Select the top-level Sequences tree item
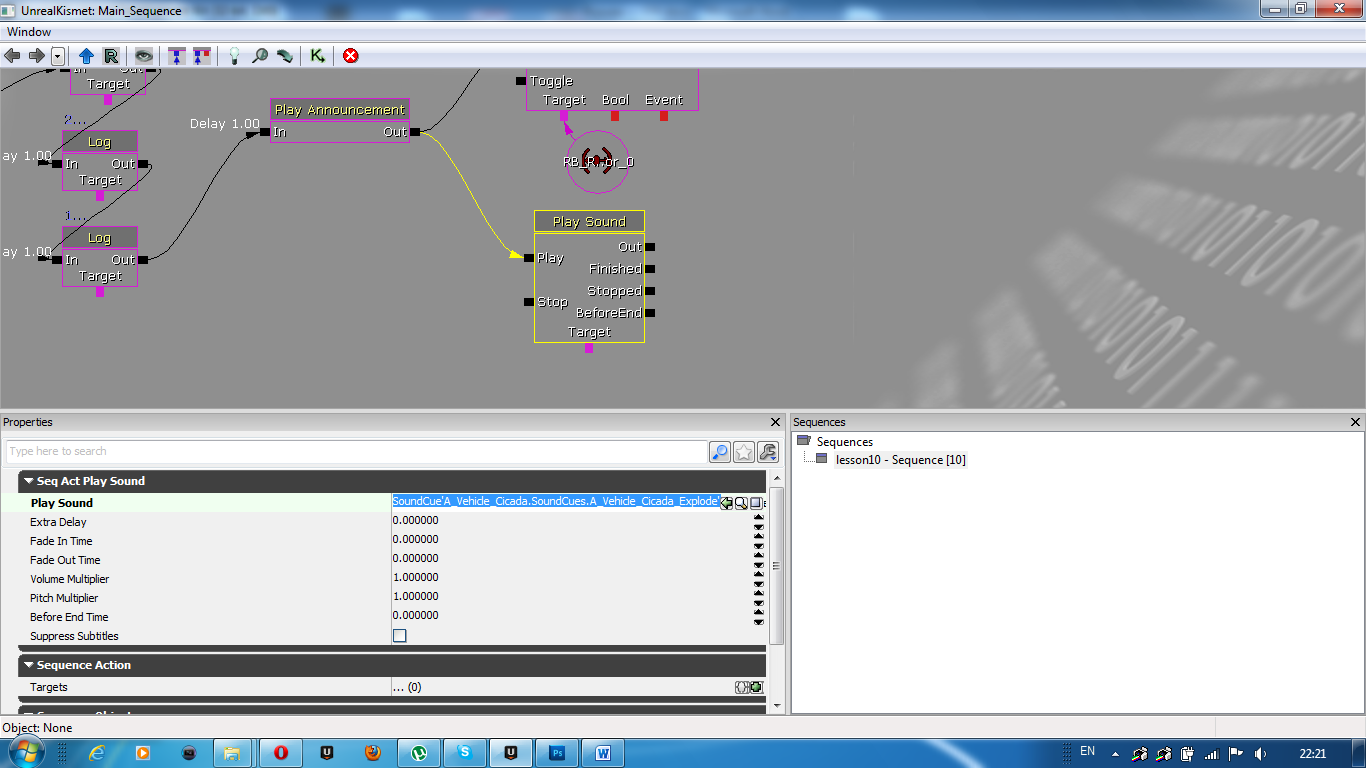 pyautogui.click(x=844, y=441)
